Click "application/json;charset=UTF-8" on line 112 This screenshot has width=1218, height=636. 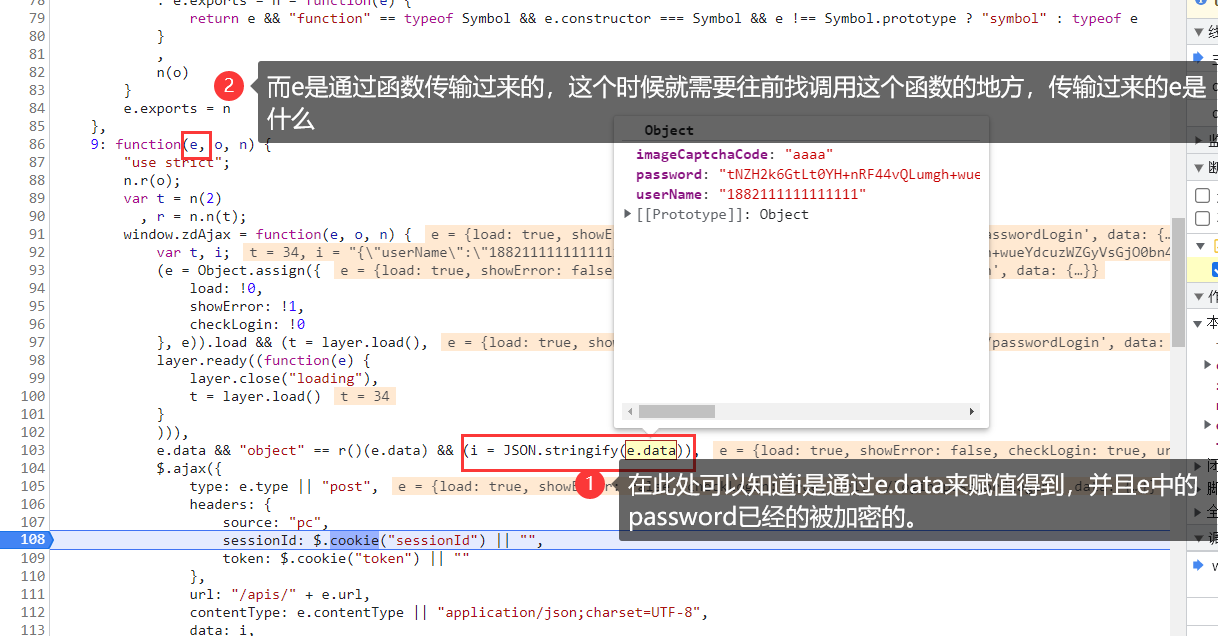click(570, 612)
